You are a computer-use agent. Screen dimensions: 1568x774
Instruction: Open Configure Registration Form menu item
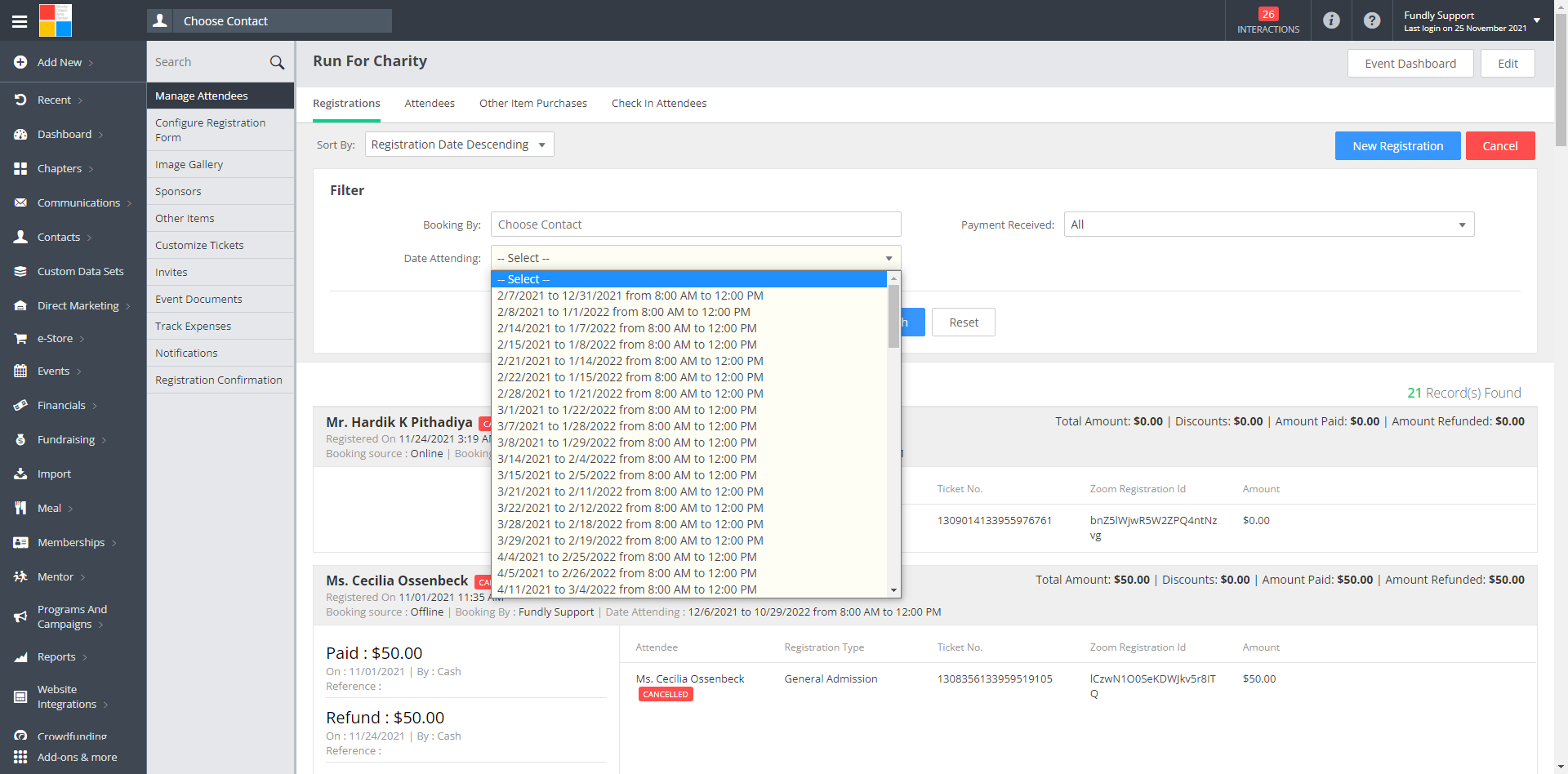(x=220, y=130)
